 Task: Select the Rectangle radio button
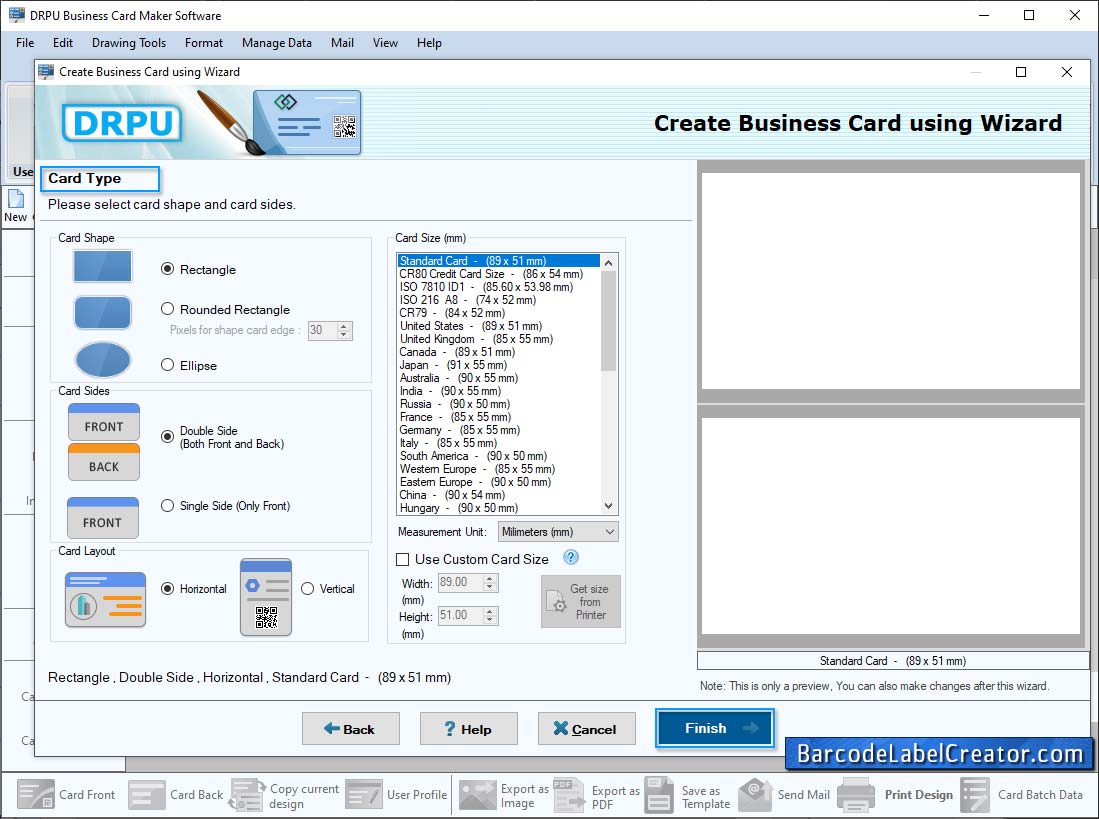(168, 269)
